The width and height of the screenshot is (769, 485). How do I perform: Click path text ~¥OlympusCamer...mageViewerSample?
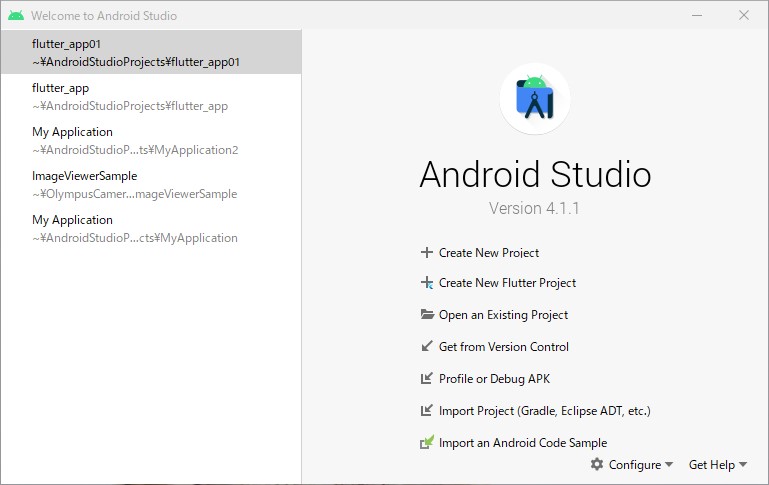pyautogui.click(x=134, y=194)
